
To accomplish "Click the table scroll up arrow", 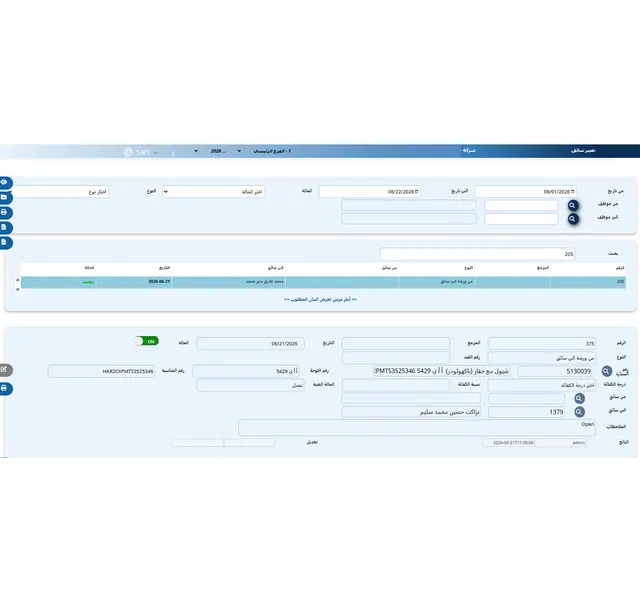I will 18,280.
